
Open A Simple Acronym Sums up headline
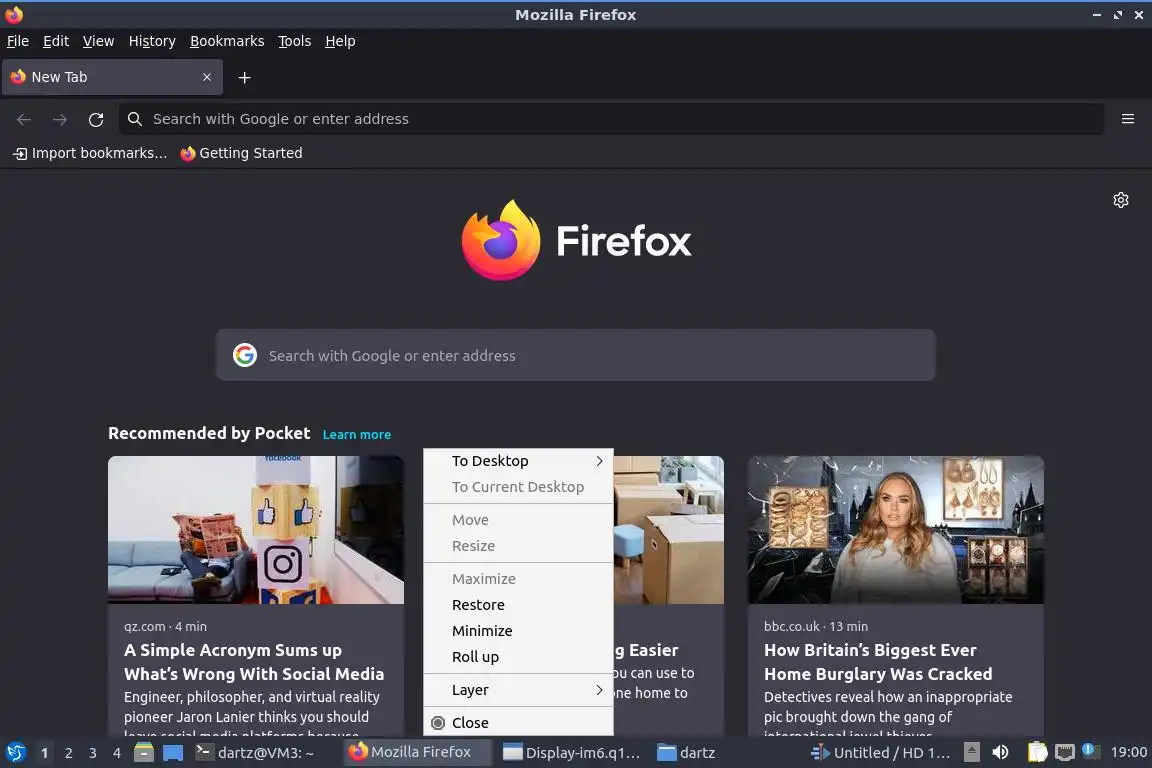(254, 662)
